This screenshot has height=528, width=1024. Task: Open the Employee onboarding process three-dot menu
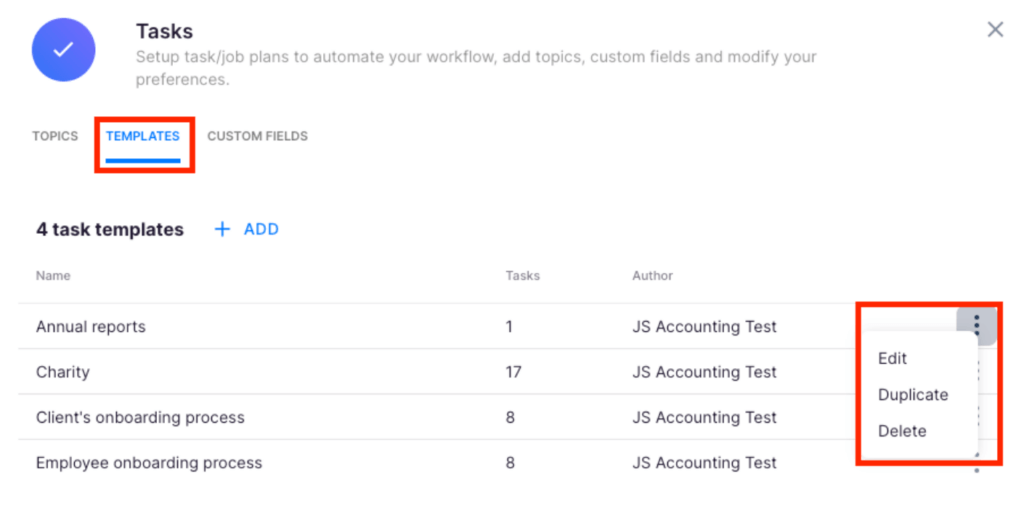tap(976, 465)
